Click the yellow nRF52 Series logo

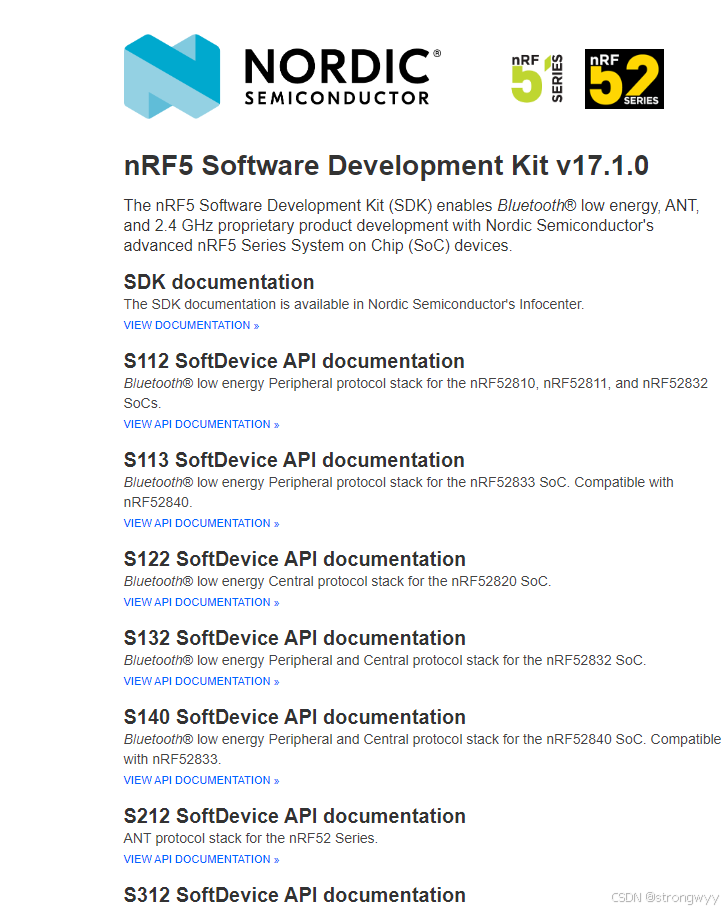pos(624,79)
